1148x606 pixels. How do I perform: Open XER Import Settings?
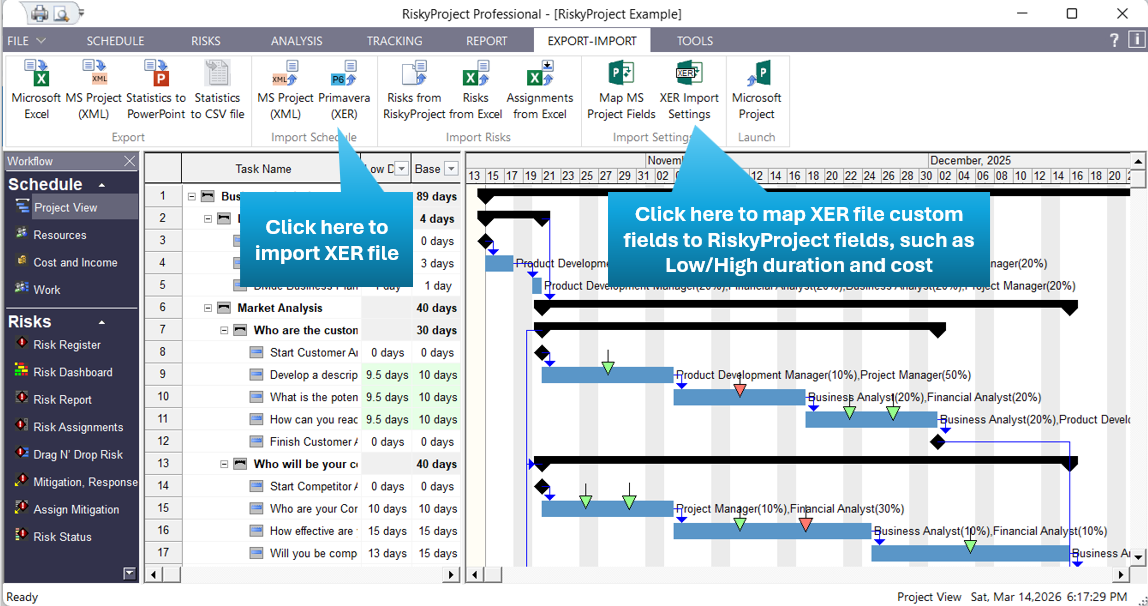click(690, 90)
